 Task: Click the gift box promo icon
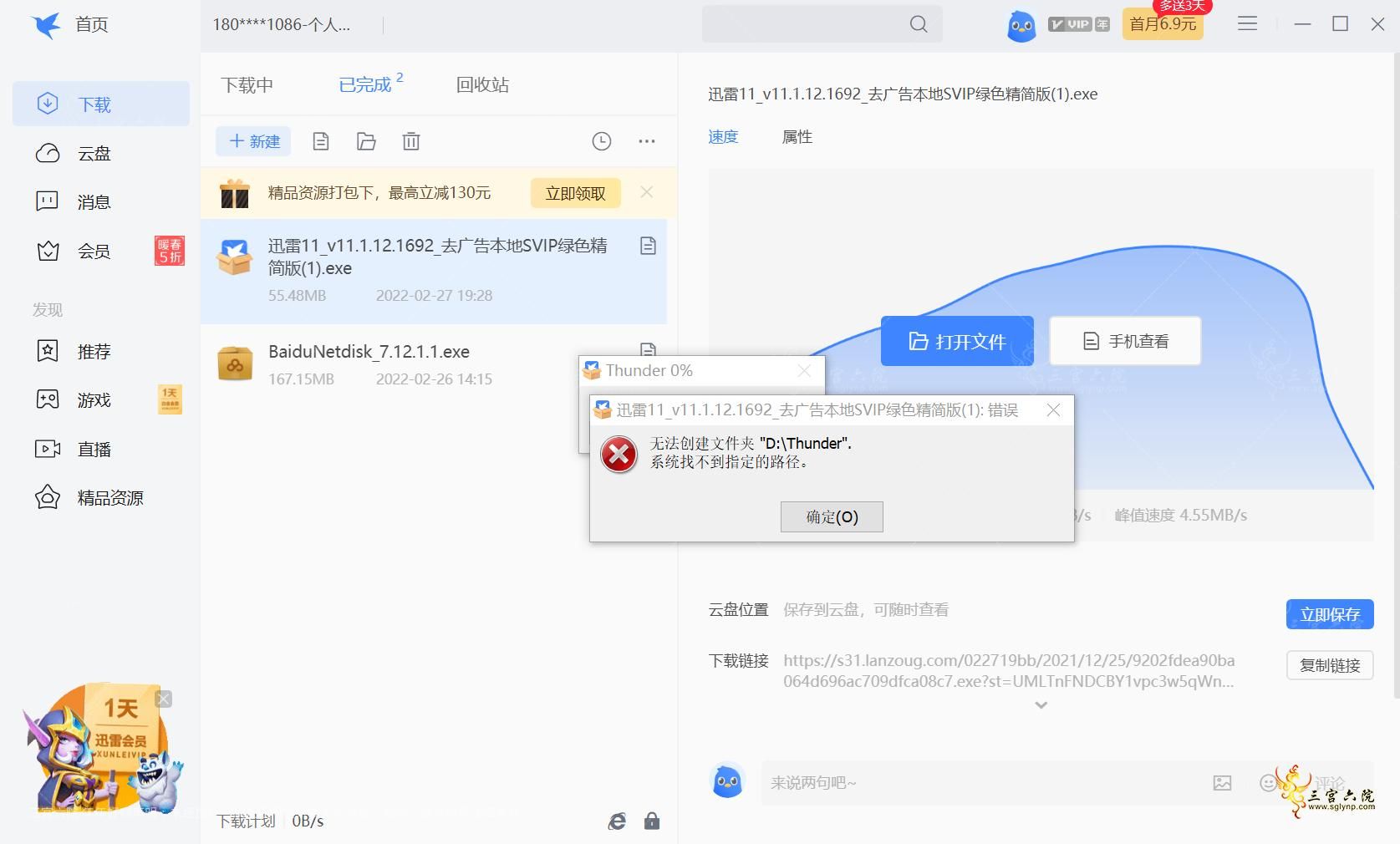(235, 193)
